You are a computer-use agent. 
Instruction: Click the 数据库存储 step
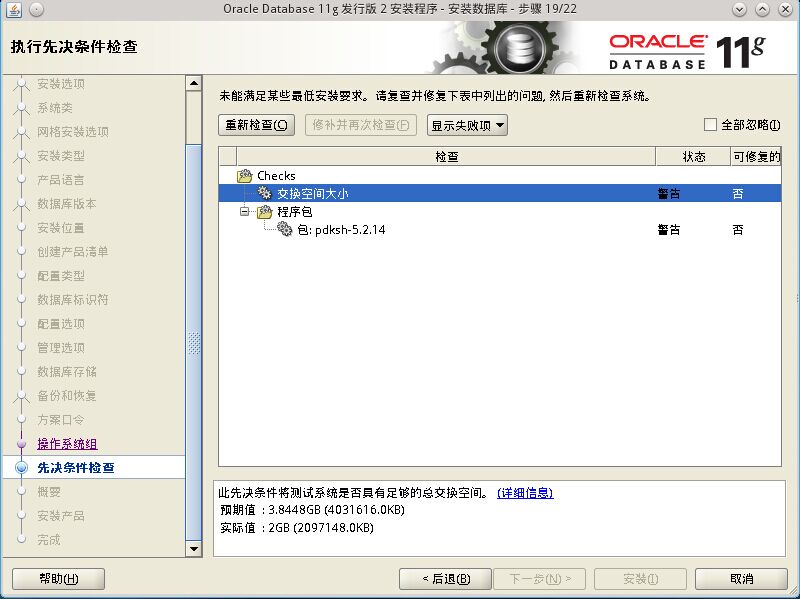pos(66,371)
